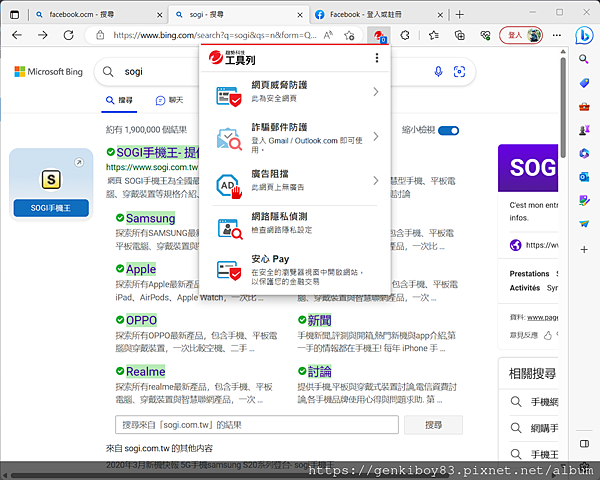Open the OPPO sublink
600x480 pixels.
pyautogui.click(x=141, y=320)
